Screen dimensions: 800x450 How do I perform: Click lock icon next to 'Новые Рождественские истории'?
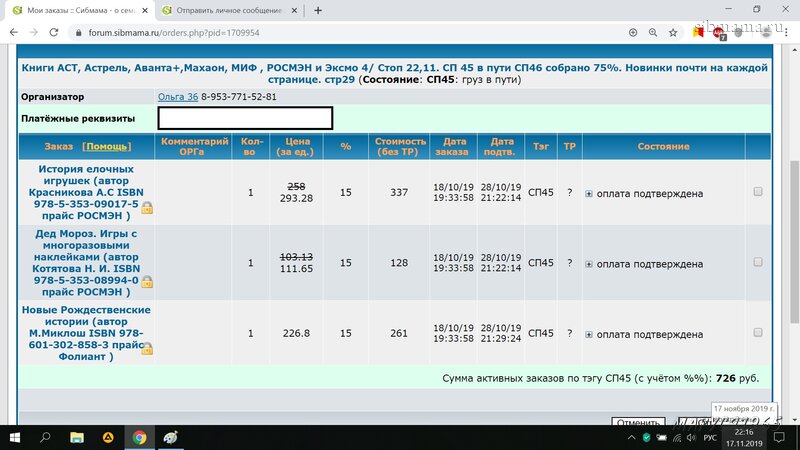click(147, 348)
